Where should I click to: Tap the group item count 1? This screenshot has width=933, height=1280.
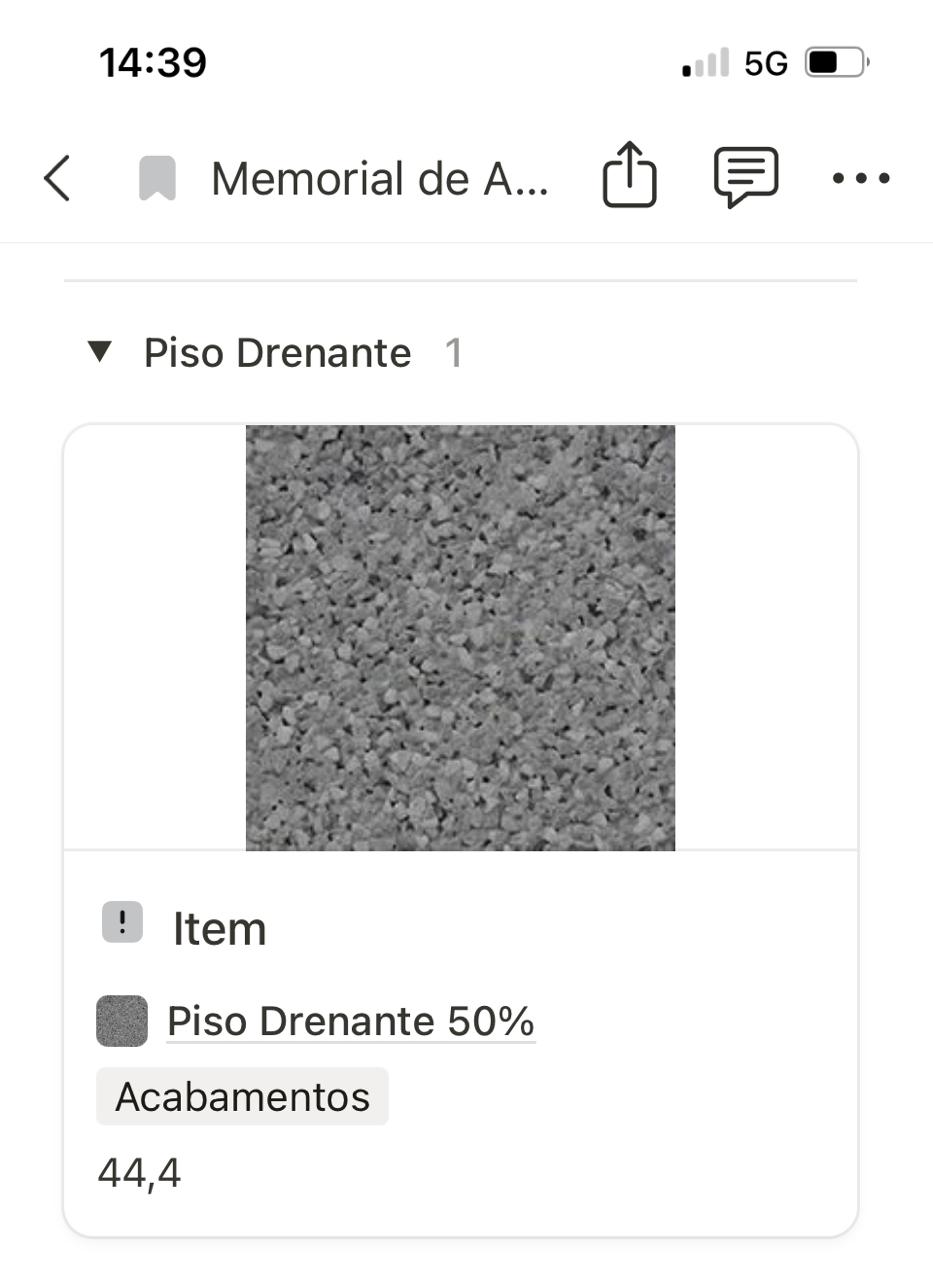pyautogui.click(x=453, y=353)
